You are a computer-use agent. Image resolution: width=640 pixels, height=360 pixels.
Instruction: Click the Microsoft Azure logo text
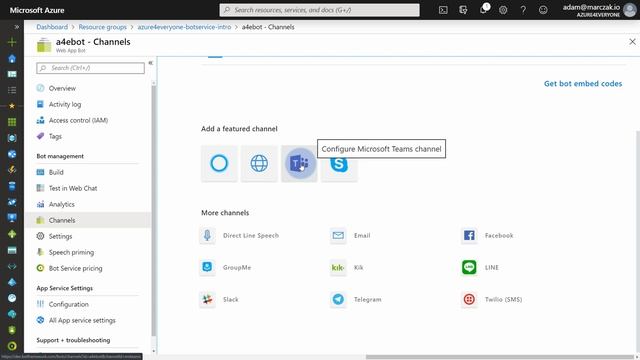37,10
